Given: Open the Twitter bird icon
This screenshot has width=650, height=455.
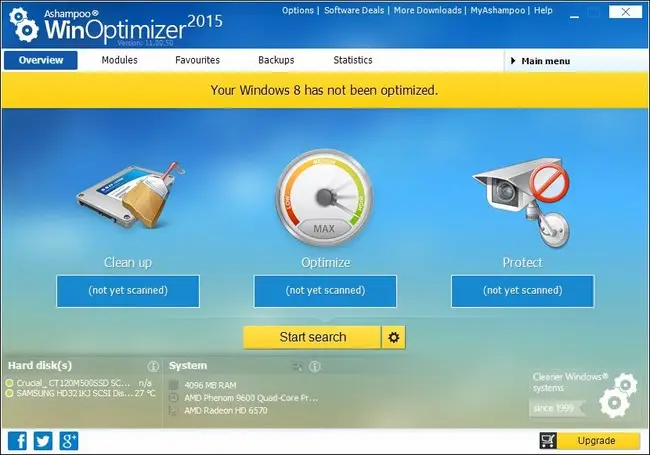Looking at the screenshot, I should point(43,440).
